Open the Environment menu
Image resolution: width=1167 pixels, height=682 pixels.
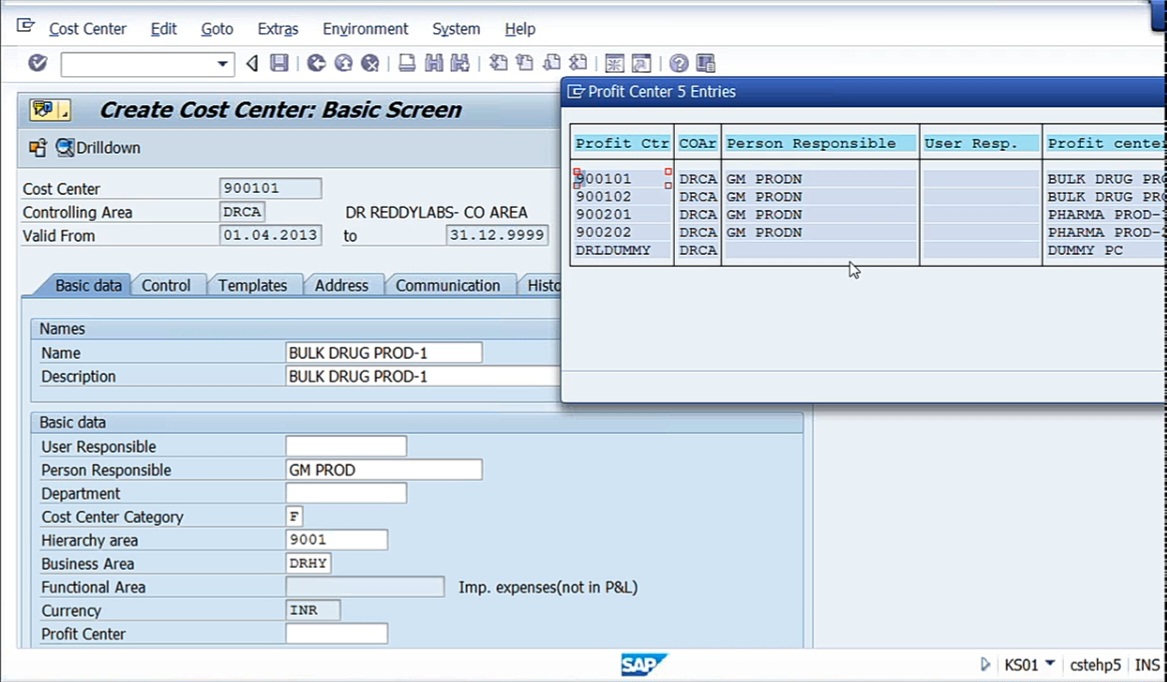365,29
